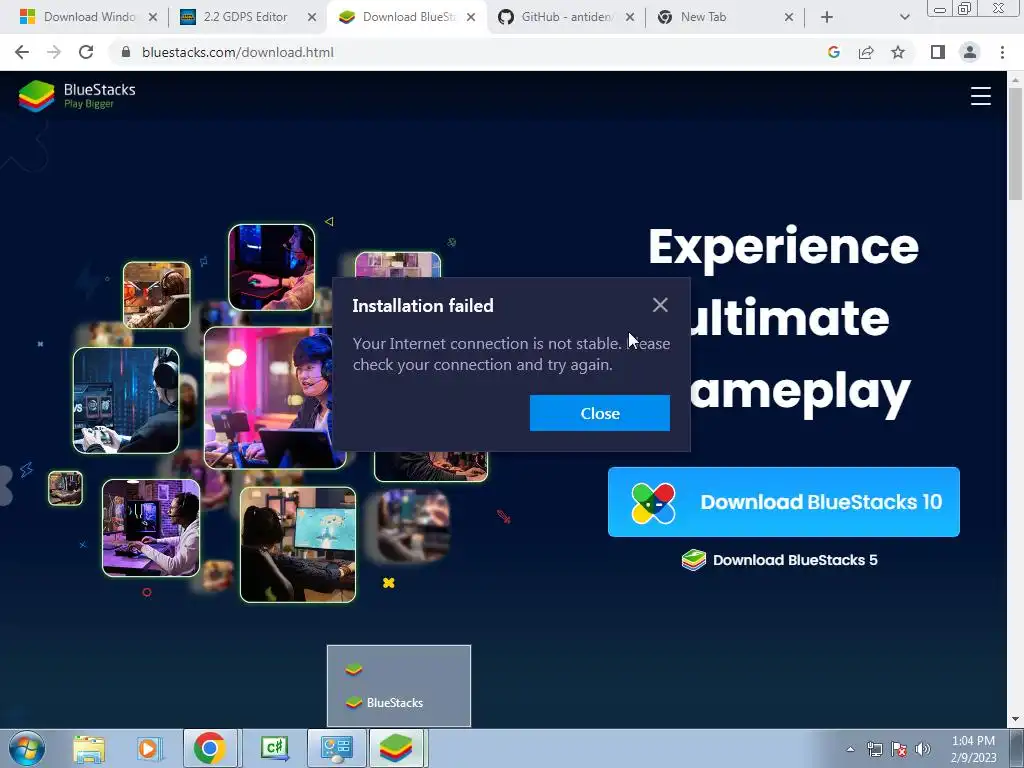
Task: Click the volume speaker tray icon
Action: [923, 749]
